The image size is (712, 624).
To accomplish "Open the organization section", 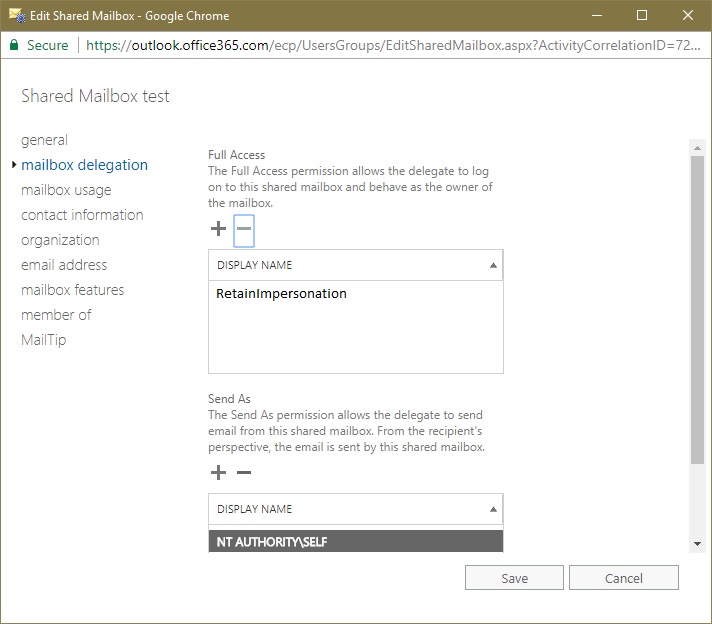I will click(60, 240).
